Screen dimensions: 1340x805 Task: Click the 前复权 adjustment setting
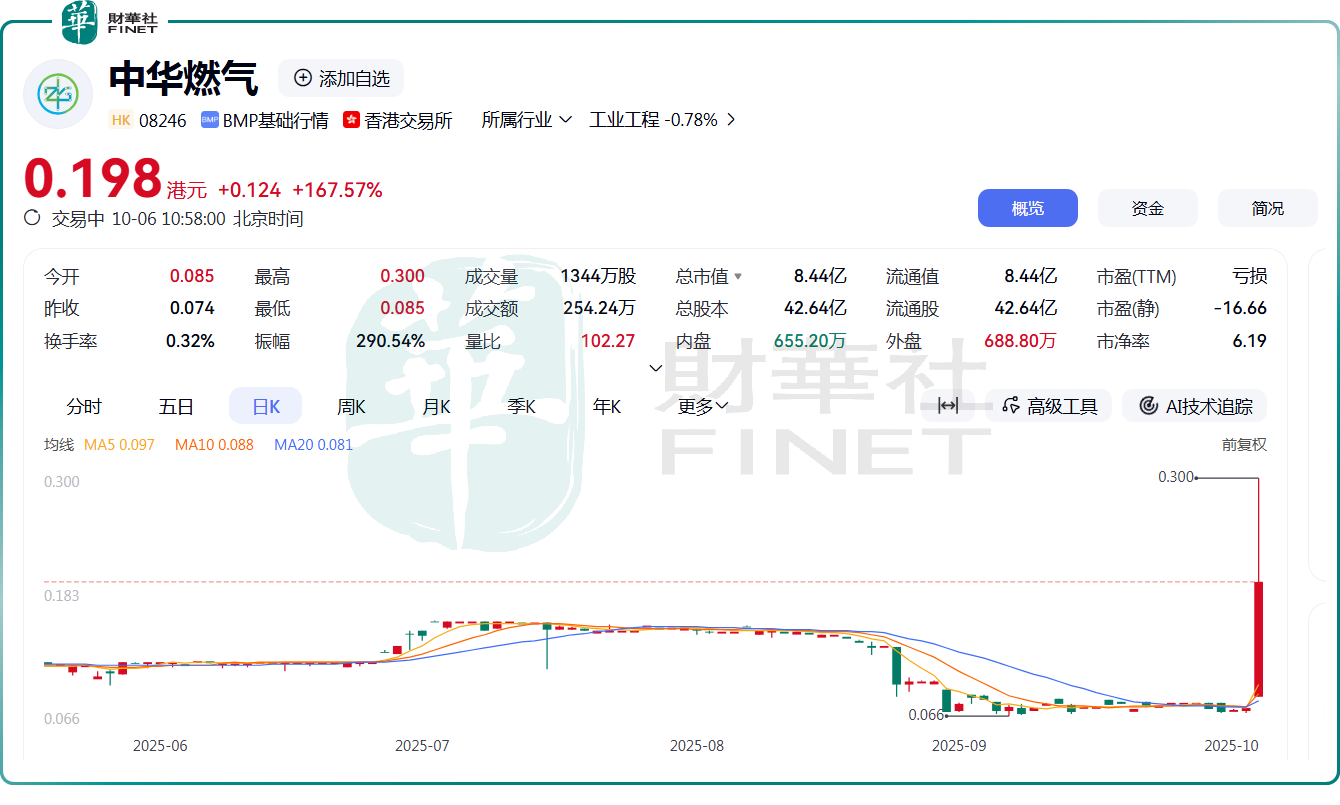[x=1244, y=445]
